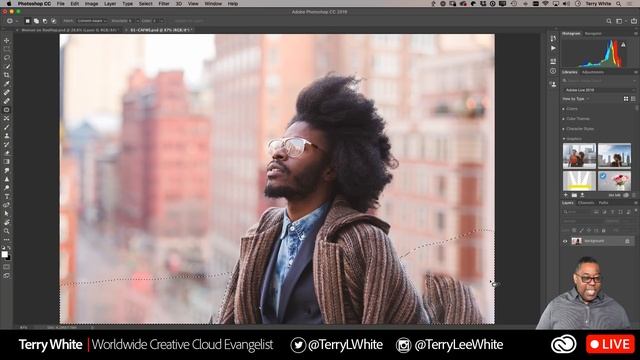Screen dimensions: 640x360
Task: Toggle Quick Mask mode
Action: (x=7, y=267)
